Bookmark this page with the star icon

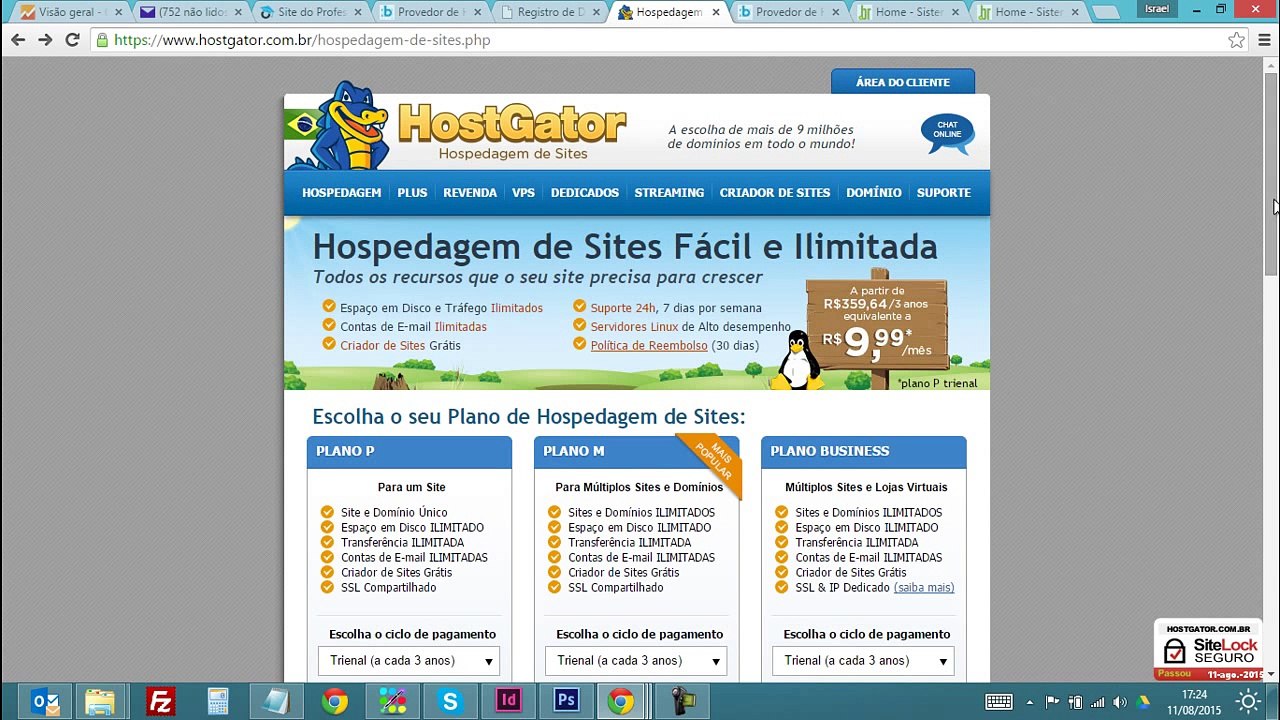1237,40
